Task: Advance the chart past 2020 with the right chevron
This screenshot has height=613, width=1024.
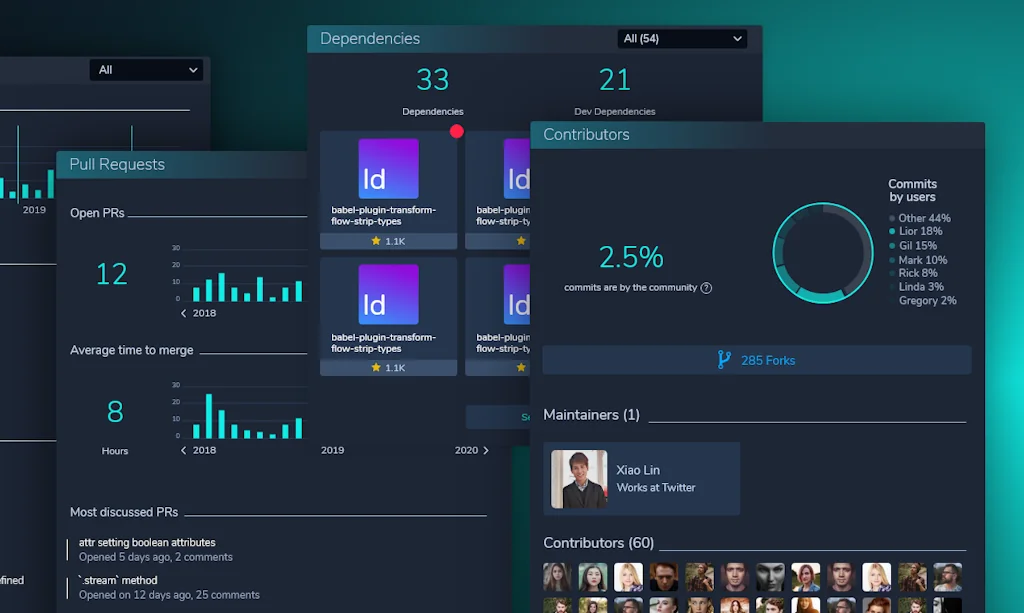Action: pyautogui.click(x=486, y=450)
